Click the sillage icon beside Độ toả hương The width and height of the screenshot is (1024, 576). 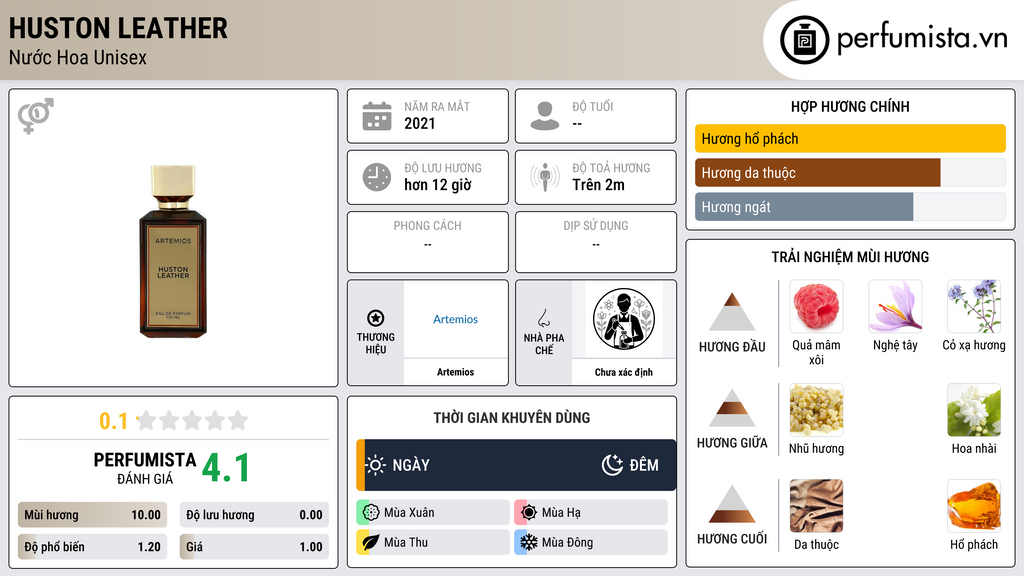[x=545, y=177]
